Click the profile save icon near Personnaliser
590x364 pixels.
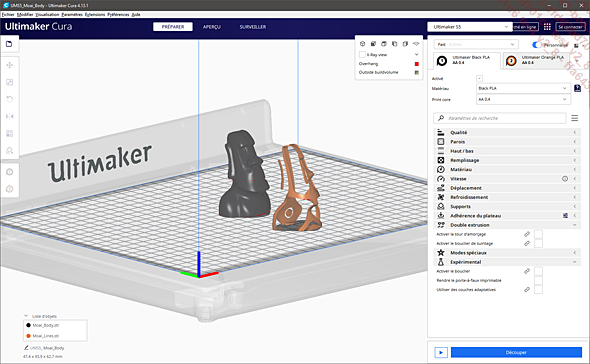(576, 45)
